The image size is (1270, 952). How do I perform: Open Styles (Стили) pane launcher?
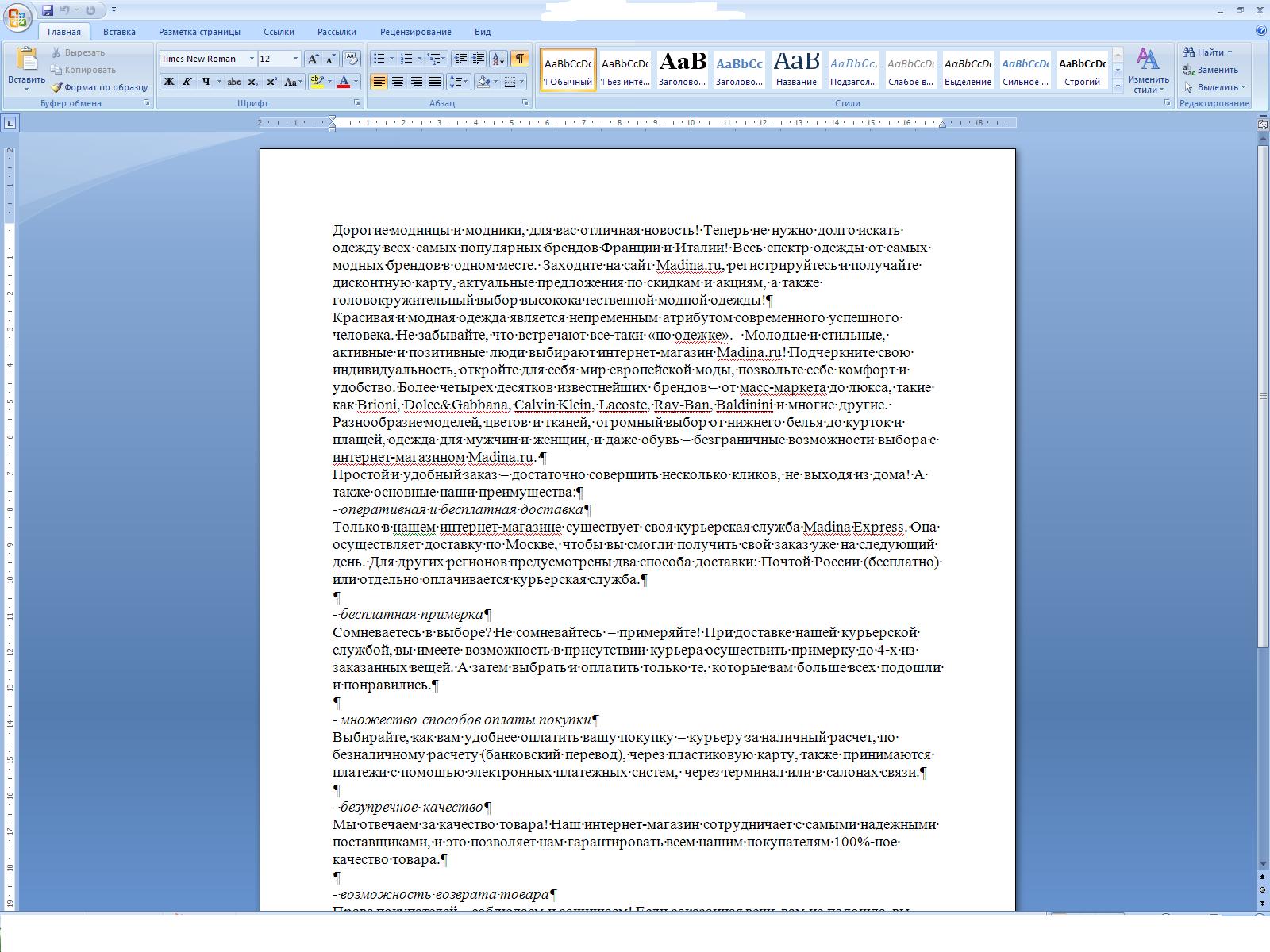(x=1167, y=103)
